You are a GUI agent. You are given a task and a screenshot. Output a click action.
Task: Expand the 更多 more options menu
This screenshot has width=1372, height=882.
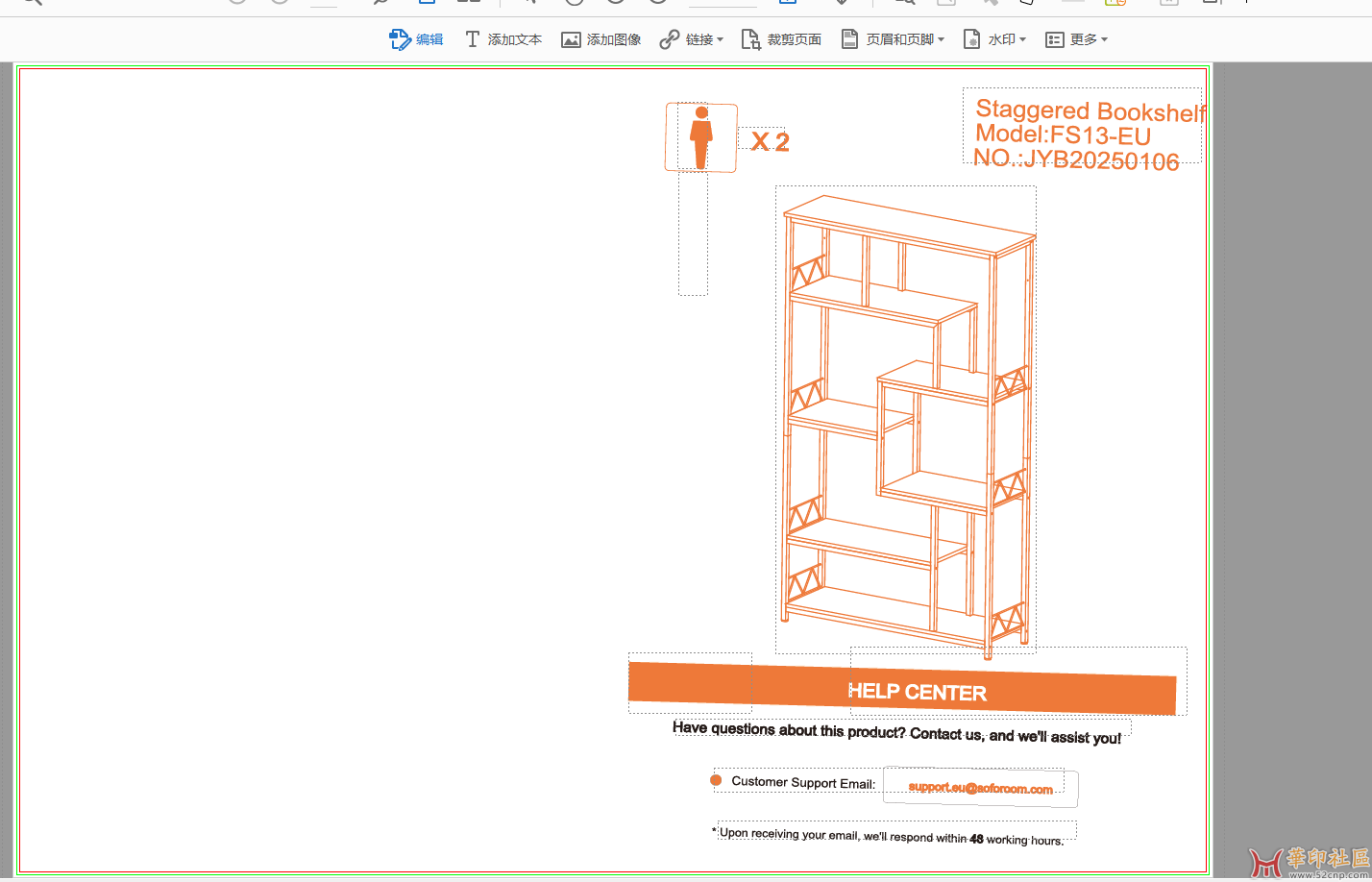click(x=1076, y=39)
